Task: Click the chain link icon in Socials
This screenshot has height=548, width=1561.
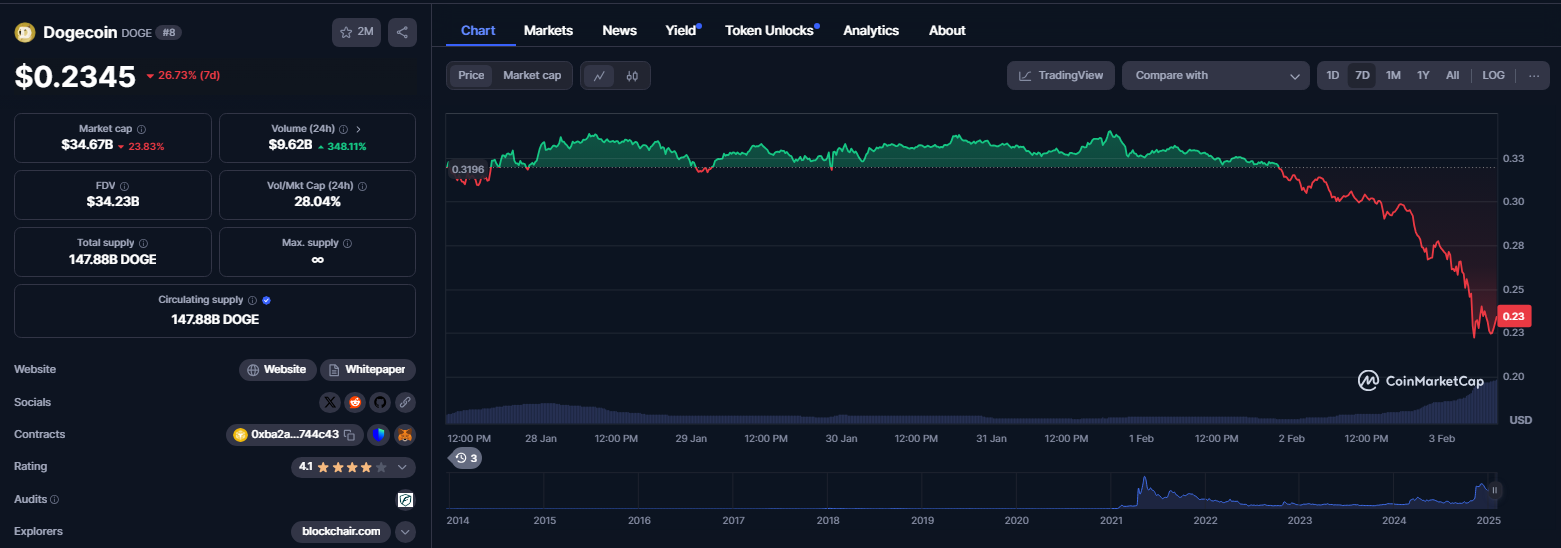Action: click(x=404, y=402)
